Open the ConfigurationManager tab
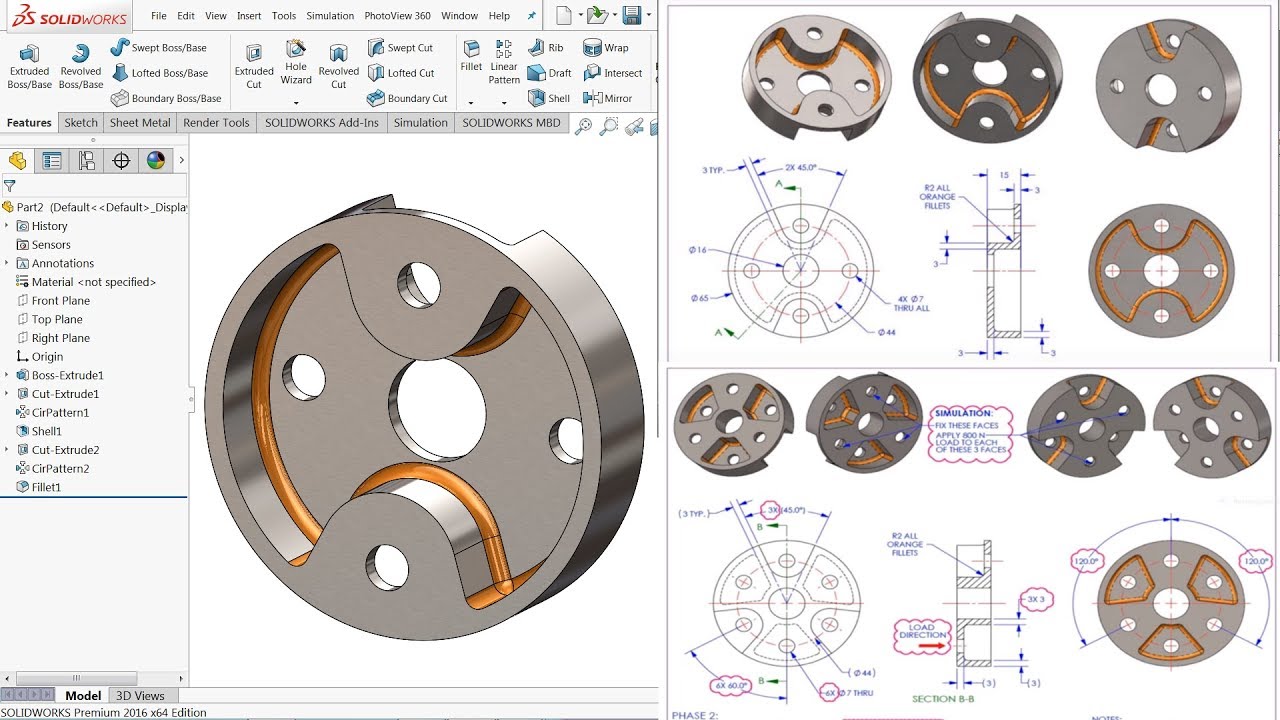1280x720 pixels. coord(87,161)
